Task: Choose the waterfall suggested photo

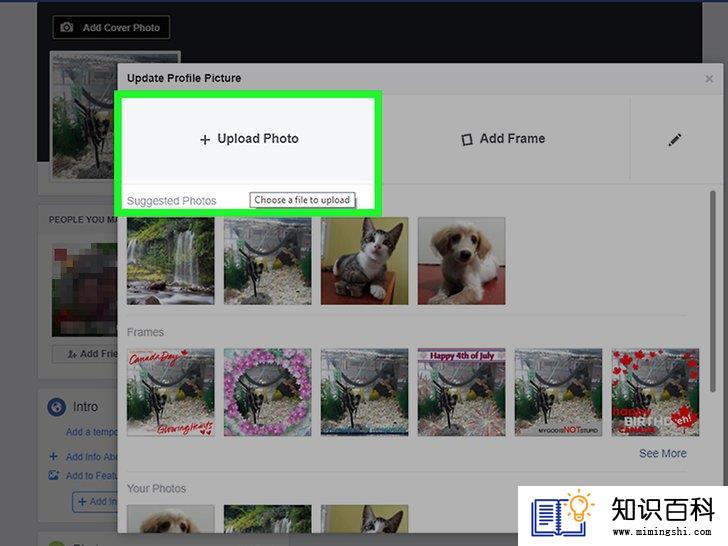Action: pyautogui.click(x=171, y=261)
